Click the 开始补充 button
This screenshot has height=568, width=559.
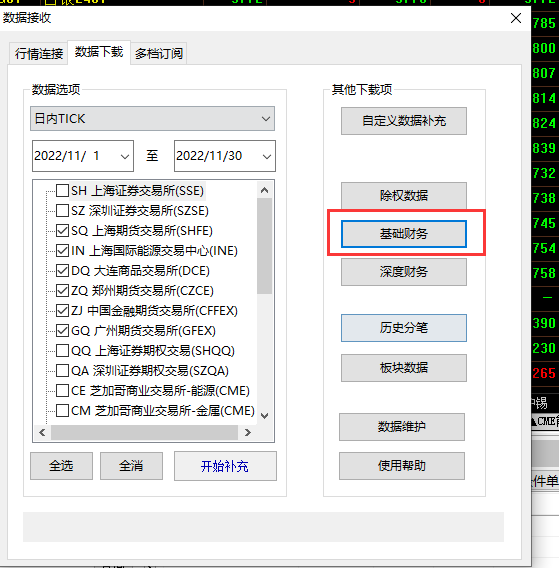(x=225, y=466)
